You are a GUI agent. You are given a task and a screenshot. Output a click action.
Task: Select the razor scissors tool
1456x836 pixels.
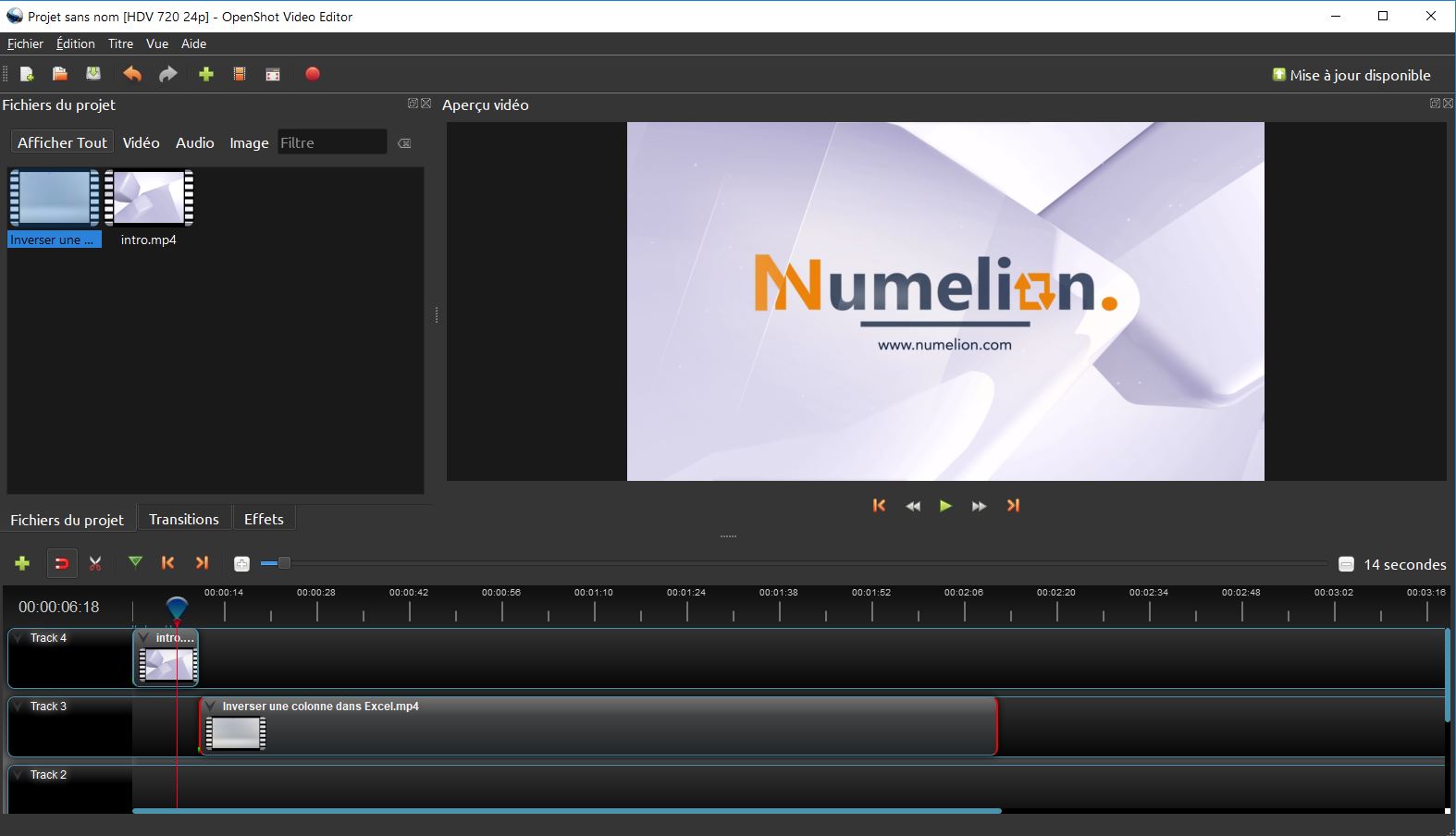point(95,563)
